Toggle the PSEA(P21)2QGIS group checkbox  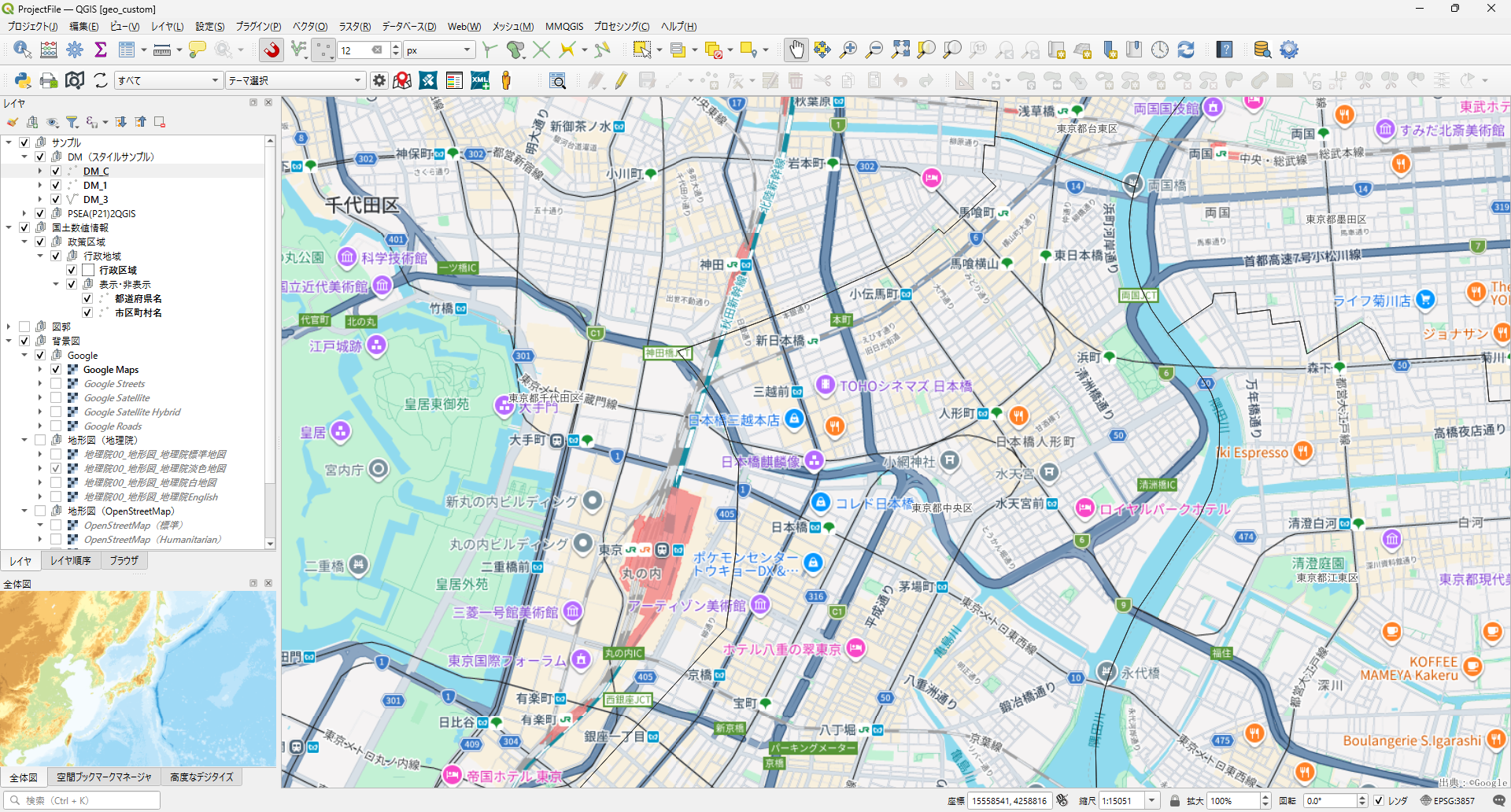40,213
